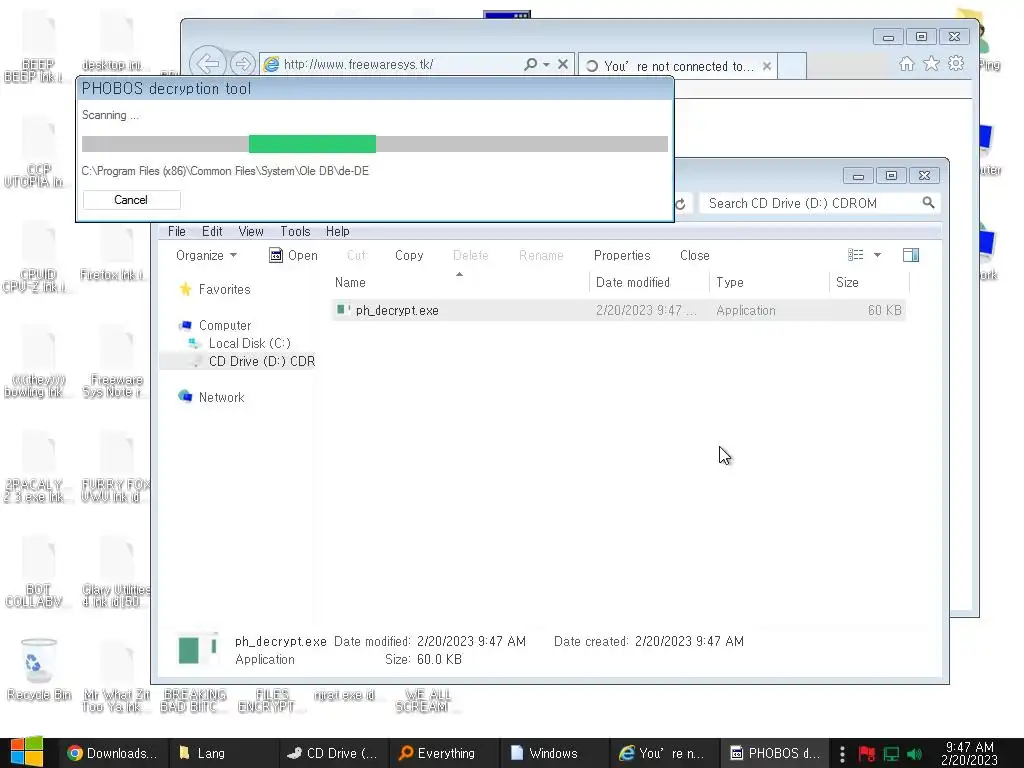
Task: Click the volume speaker tray icon
Action: click(x=914, y=754)
